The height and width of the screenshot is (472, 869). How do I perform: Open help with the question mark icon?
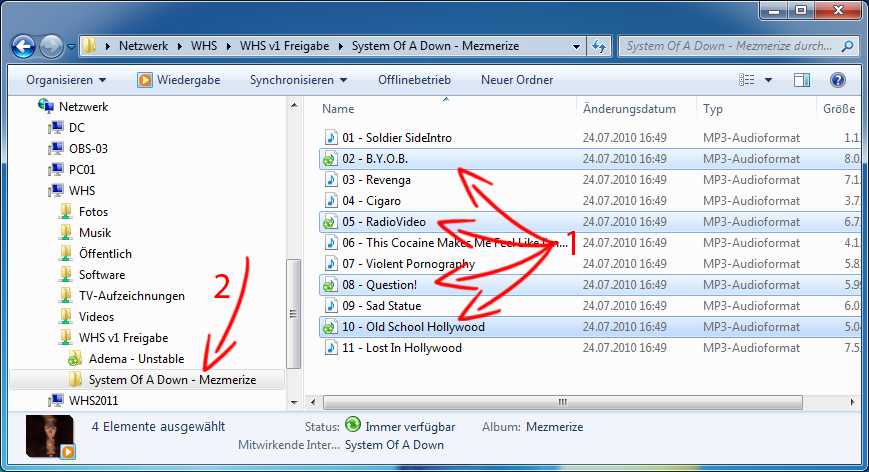[x=837, y=80]
